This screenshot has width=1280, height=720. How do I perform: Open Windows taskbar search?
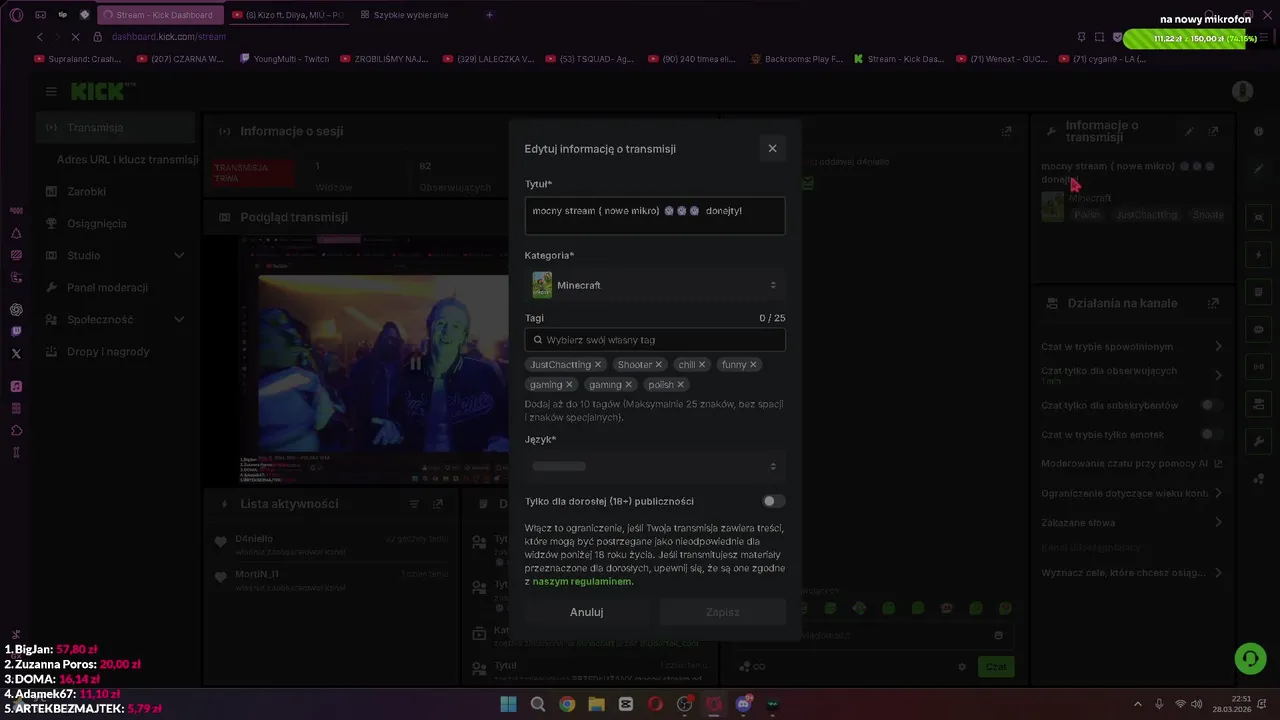[538, 704]
